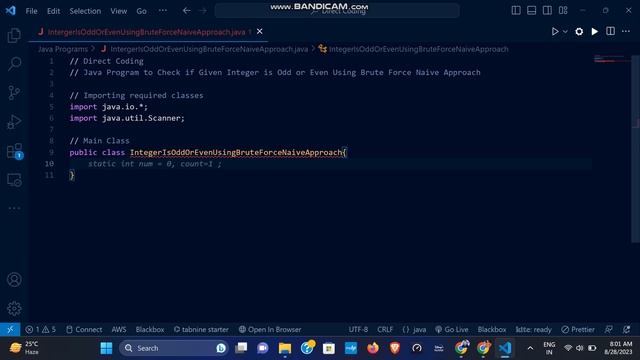The width and height of the screenshot is (640, 360).
Task: Open a remote window from status bar
Action: coord(10,329)
